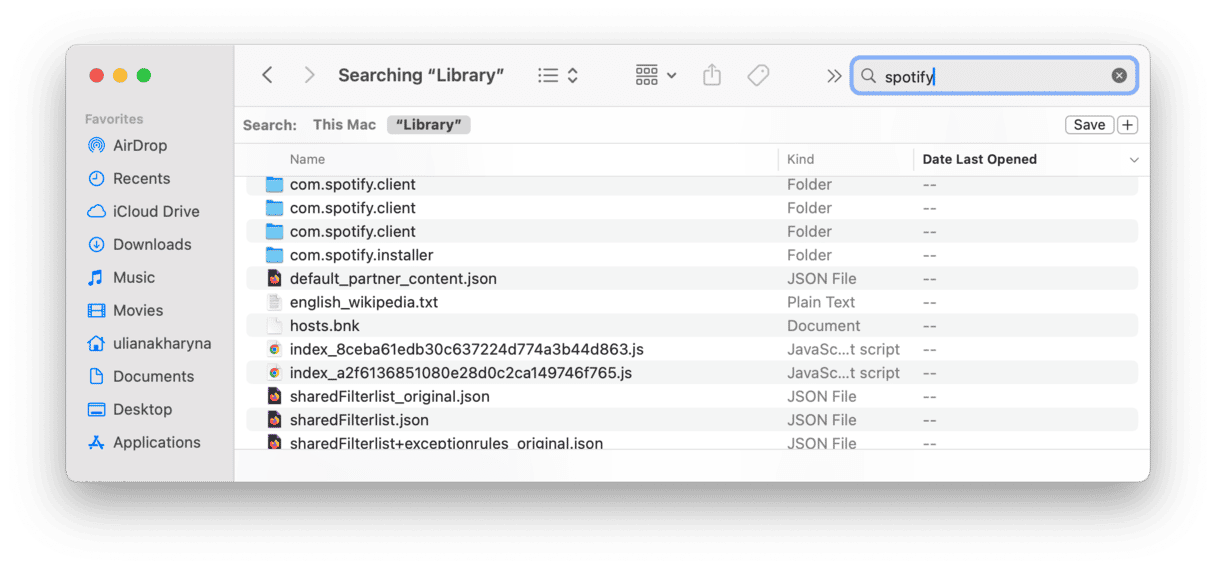This screenshot has width=1216, height=569.
Task: Select the com.spotify.installer folder
Action: coord(361,255)
